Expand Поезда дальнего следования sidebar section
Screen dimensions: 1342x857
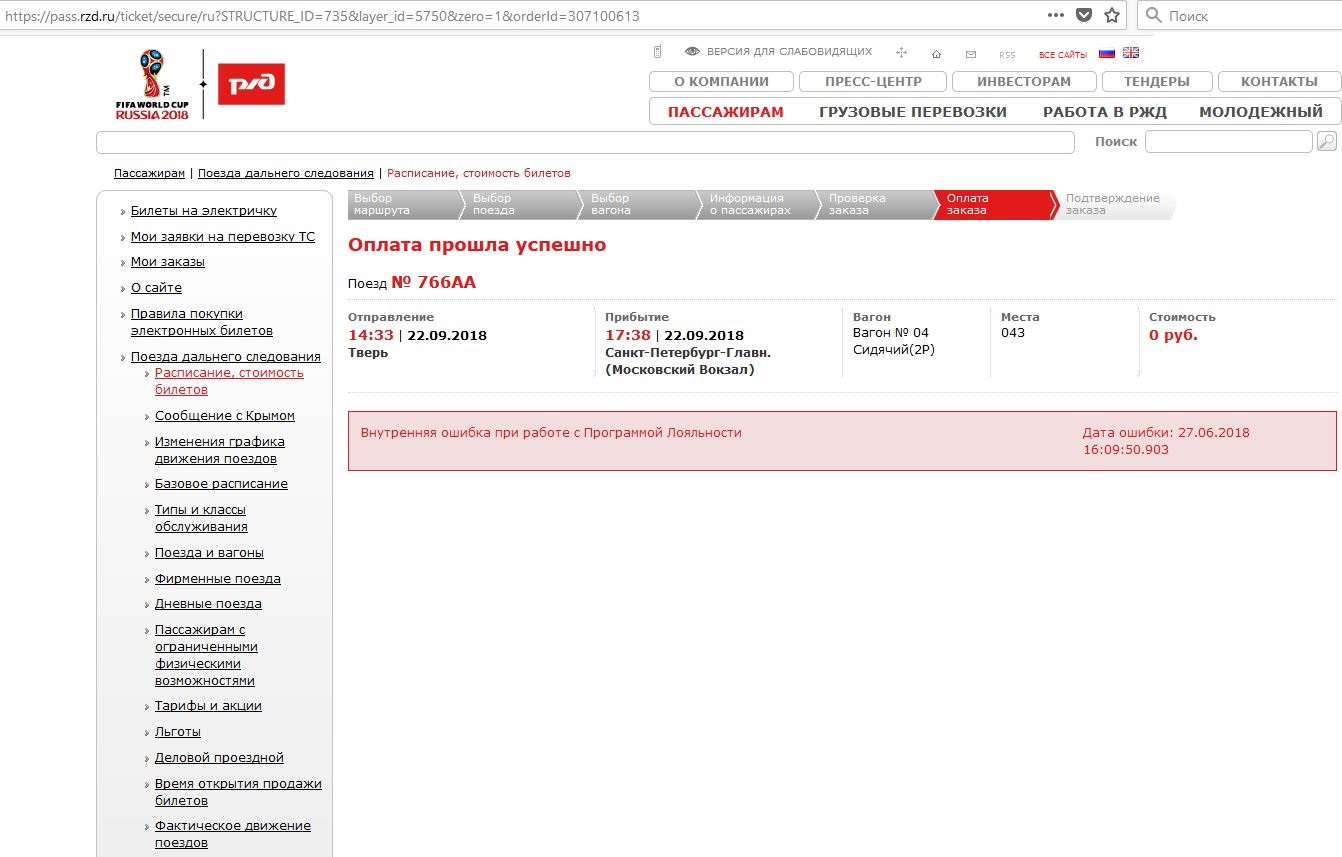(225, 357)
